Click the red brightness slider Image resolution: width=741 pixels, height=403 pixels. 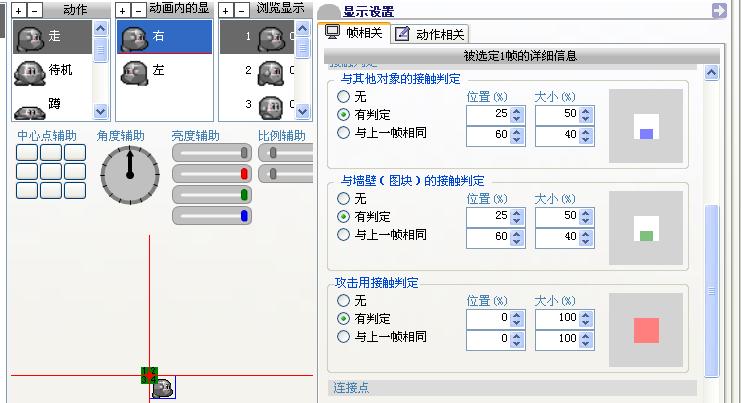pyautogui.click(x=212, y=174)
